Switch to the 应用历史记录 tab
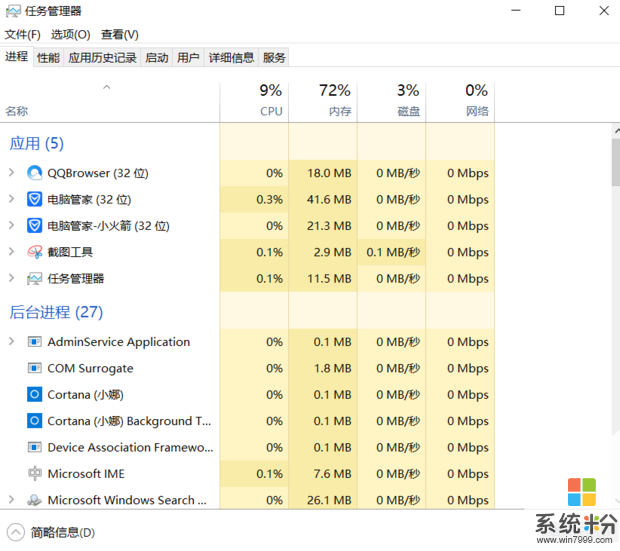The image size is (620, 551). click(x=102, y=58)
